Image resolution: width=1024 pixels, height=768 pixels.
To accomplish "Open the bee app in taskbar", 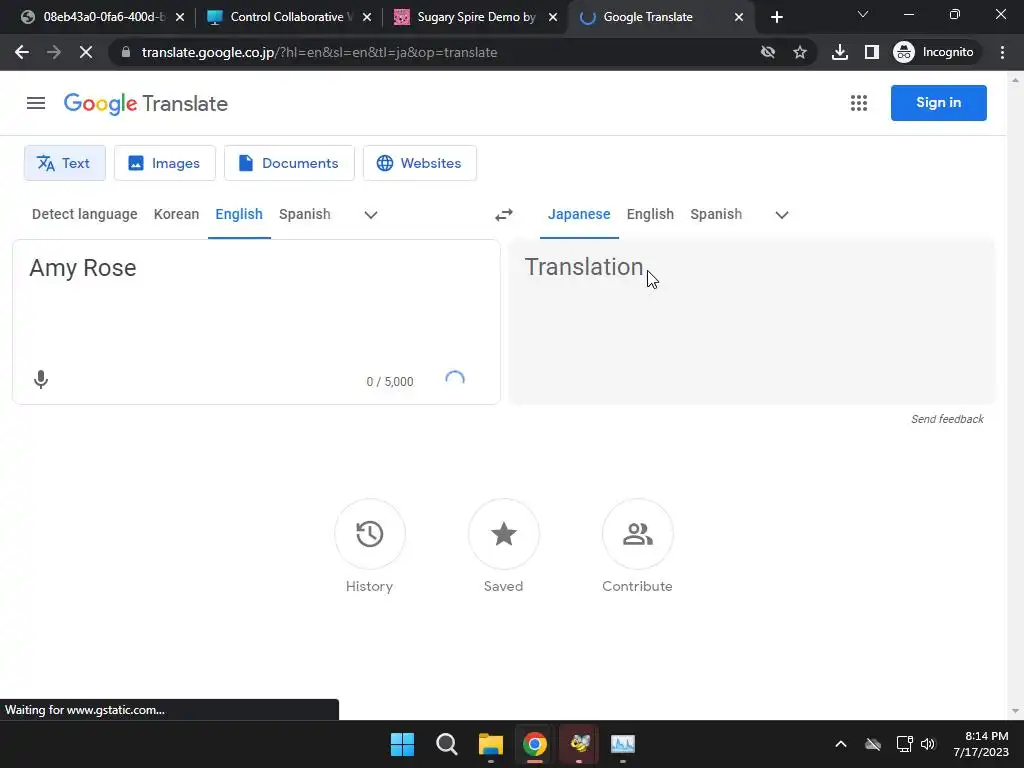I will tap(579, 744).
